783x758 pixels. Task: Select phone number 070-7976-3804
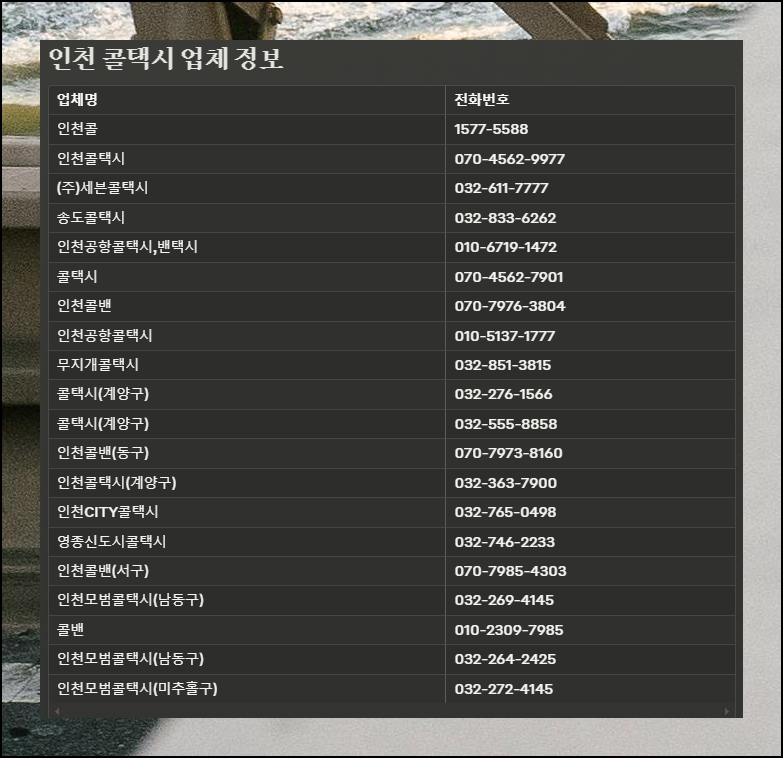click(510, 306)
